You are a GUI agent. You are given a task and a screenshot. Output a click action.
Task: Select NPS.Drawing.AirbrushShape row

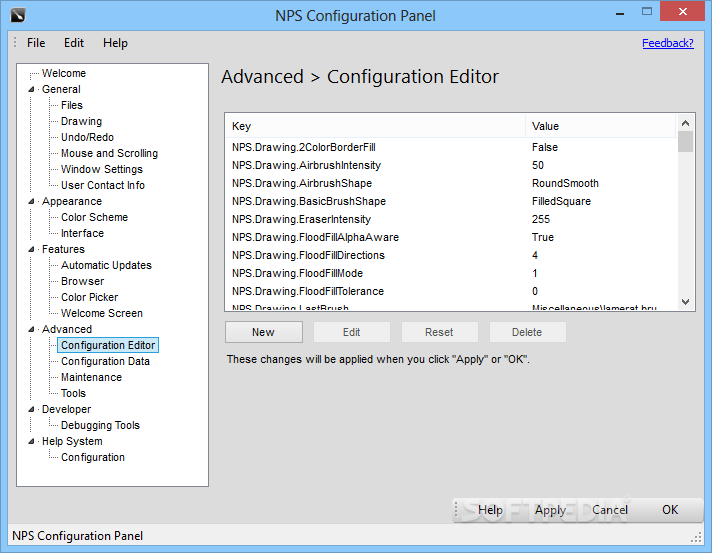301,183
